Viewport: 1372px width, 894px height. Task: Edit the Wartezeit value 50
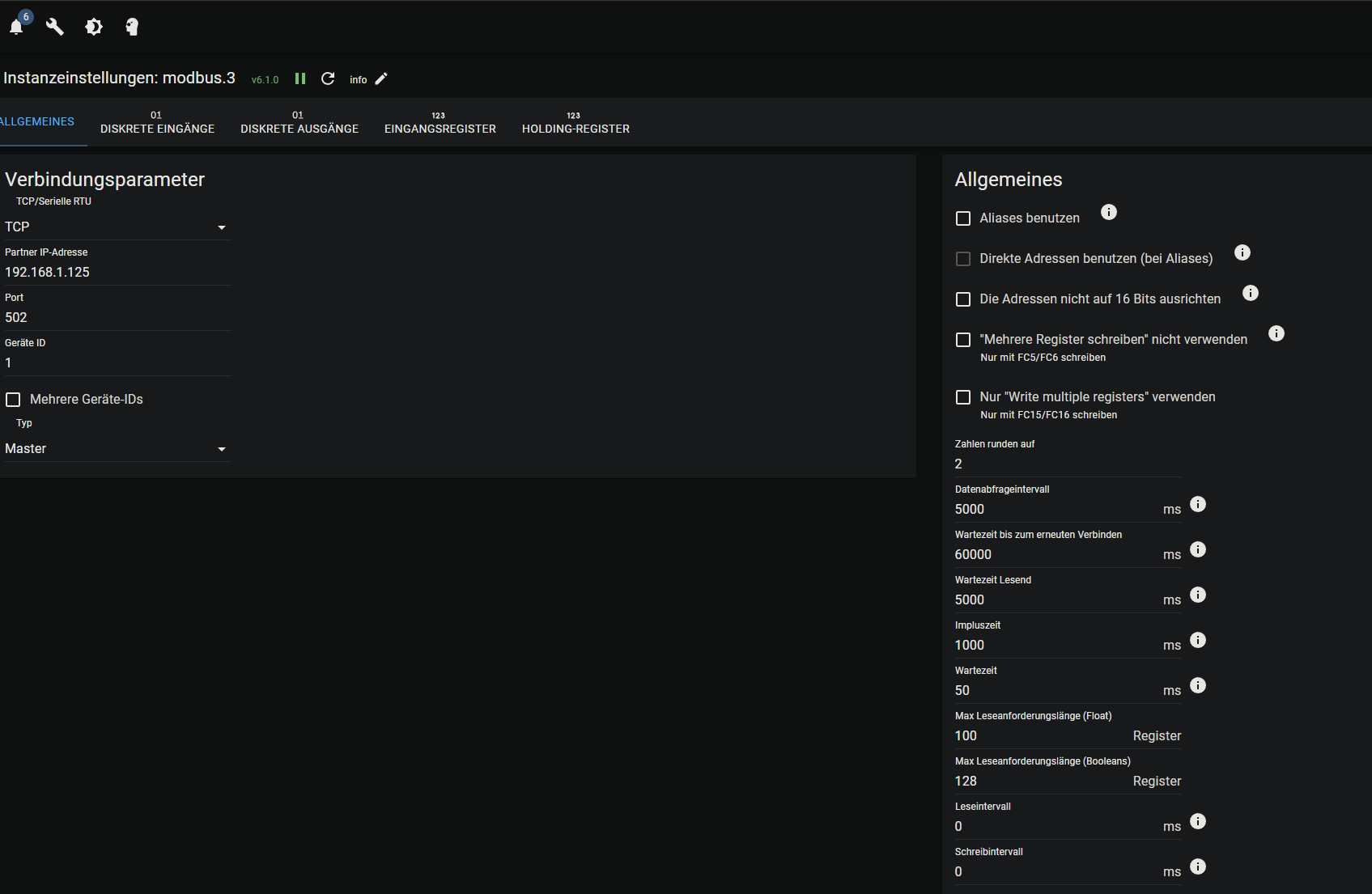click(1056, 691)
